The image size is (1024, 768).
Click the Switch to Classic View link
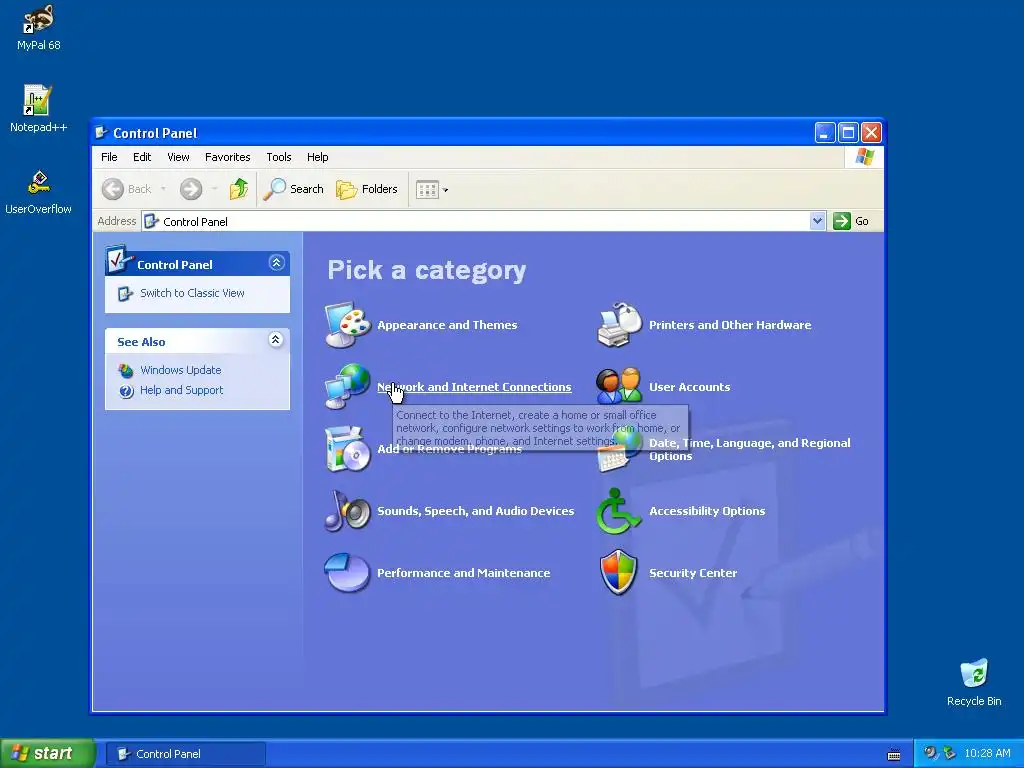point(192,293)
